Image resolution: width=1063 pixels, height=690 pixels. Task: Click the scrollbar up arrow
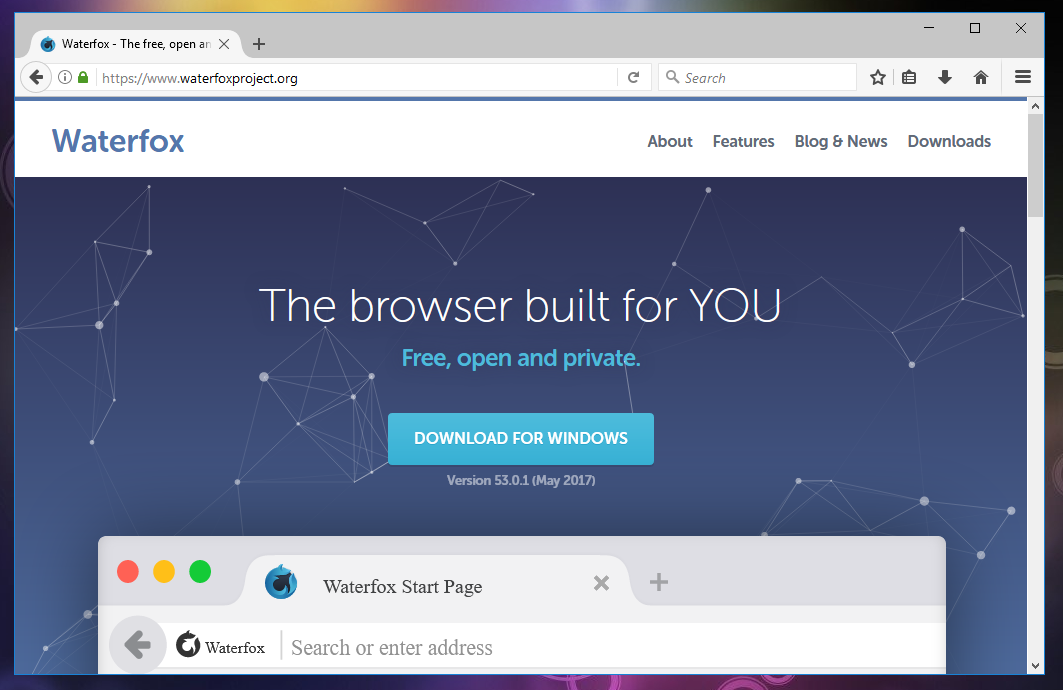(x=1035, y=106)
